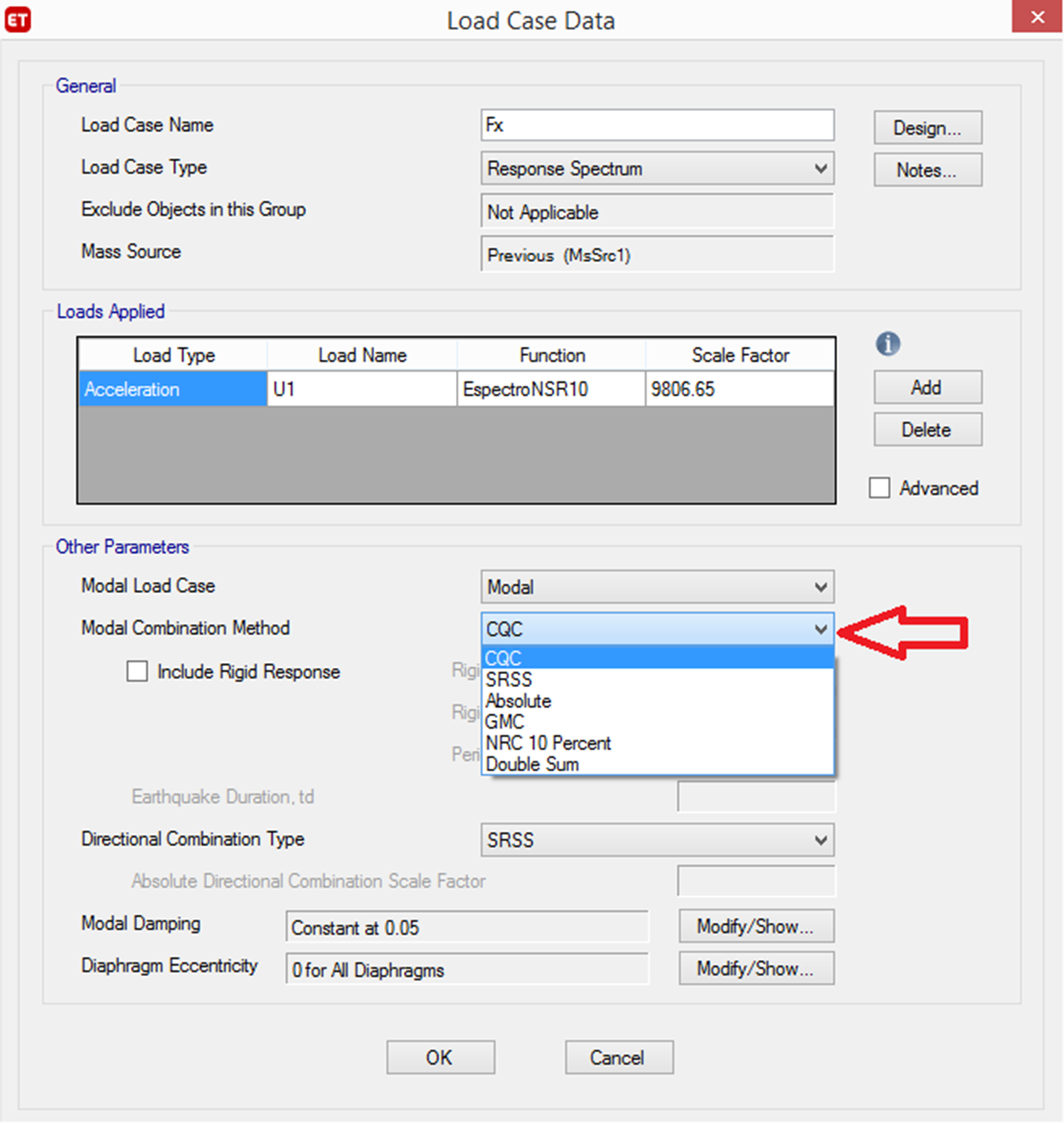1064x1123 pixels.
Task: Select the Scale Factor cell 9806.65
Action: pyautogui.click(x=739, y=389)
